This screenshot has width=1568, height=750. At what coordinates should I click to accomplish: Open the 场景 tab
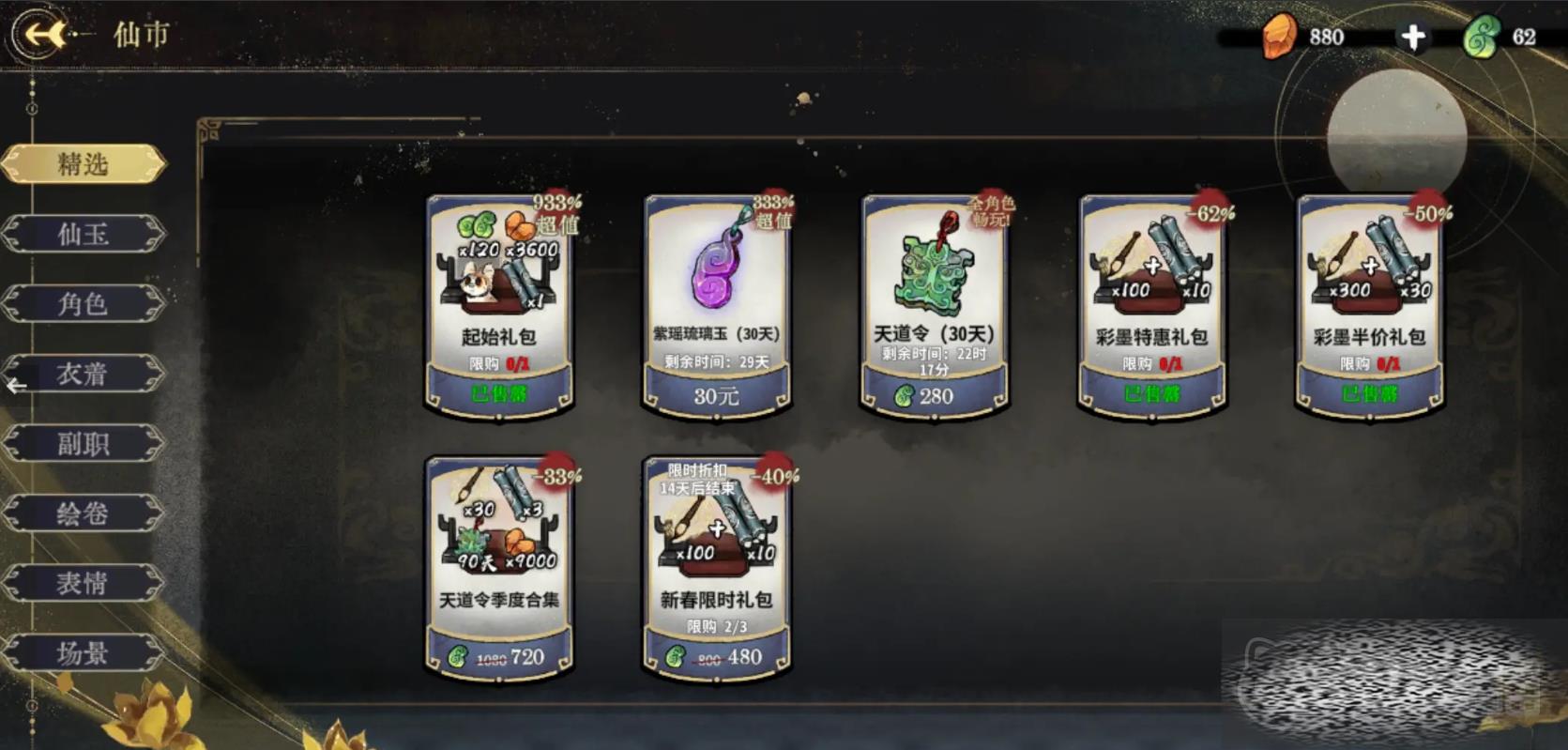[x=84, y=653]
